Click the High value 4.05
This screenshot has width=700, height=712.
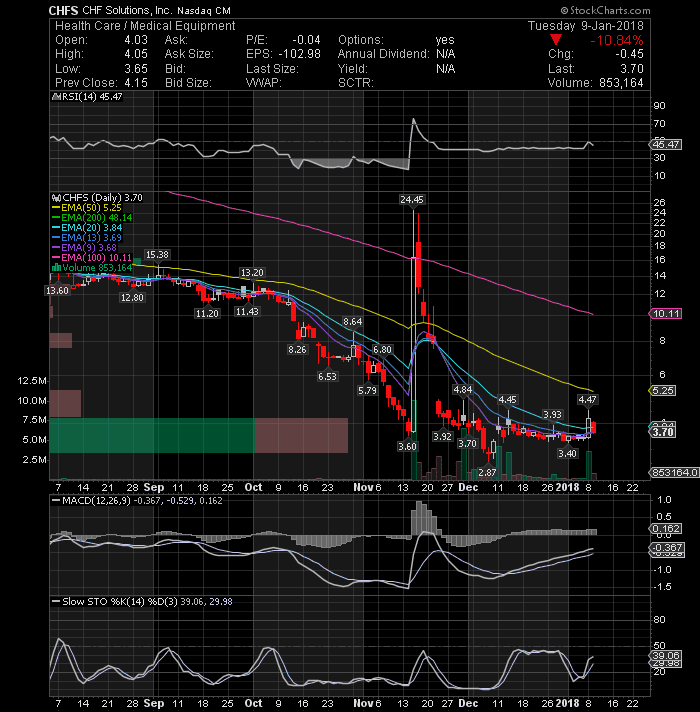tap(136, 54)
